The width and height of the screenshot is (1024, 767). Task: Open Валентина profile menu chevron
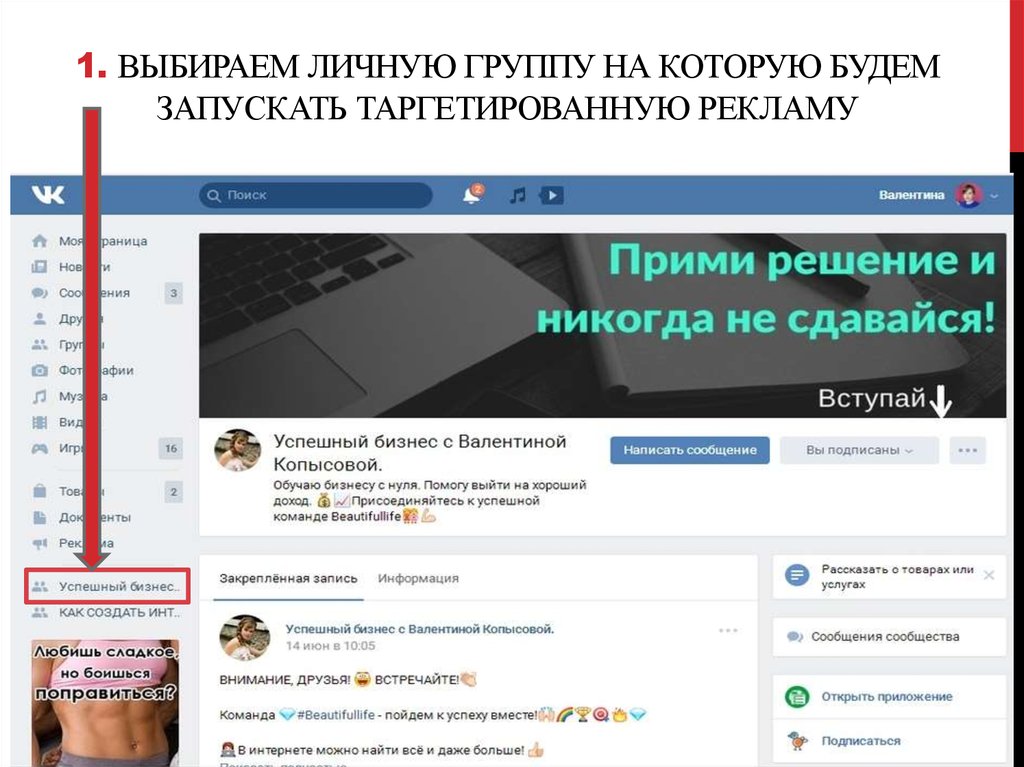pyautogui.click(x=994, y=195)
